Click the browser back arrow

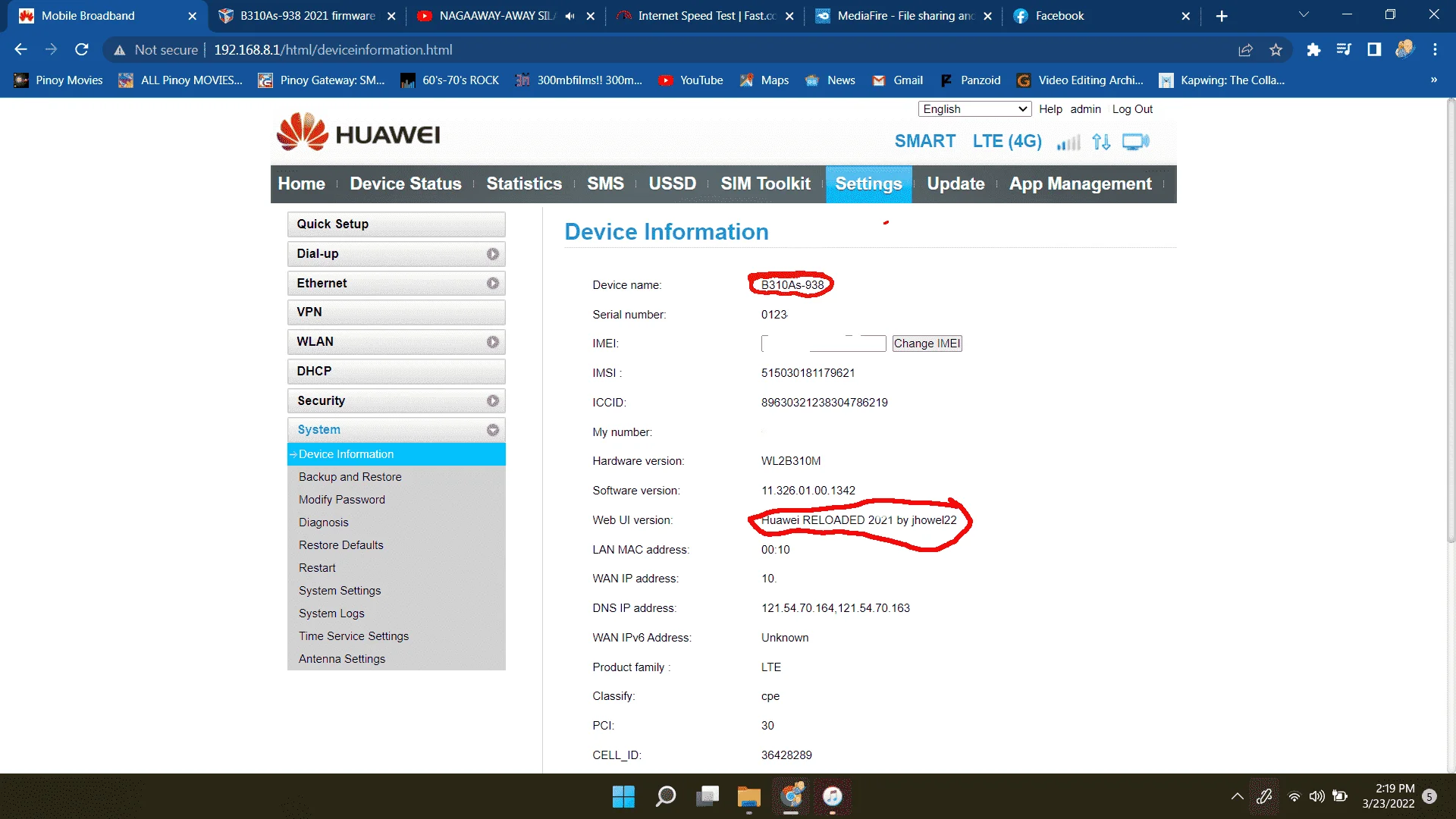point(20,49)
